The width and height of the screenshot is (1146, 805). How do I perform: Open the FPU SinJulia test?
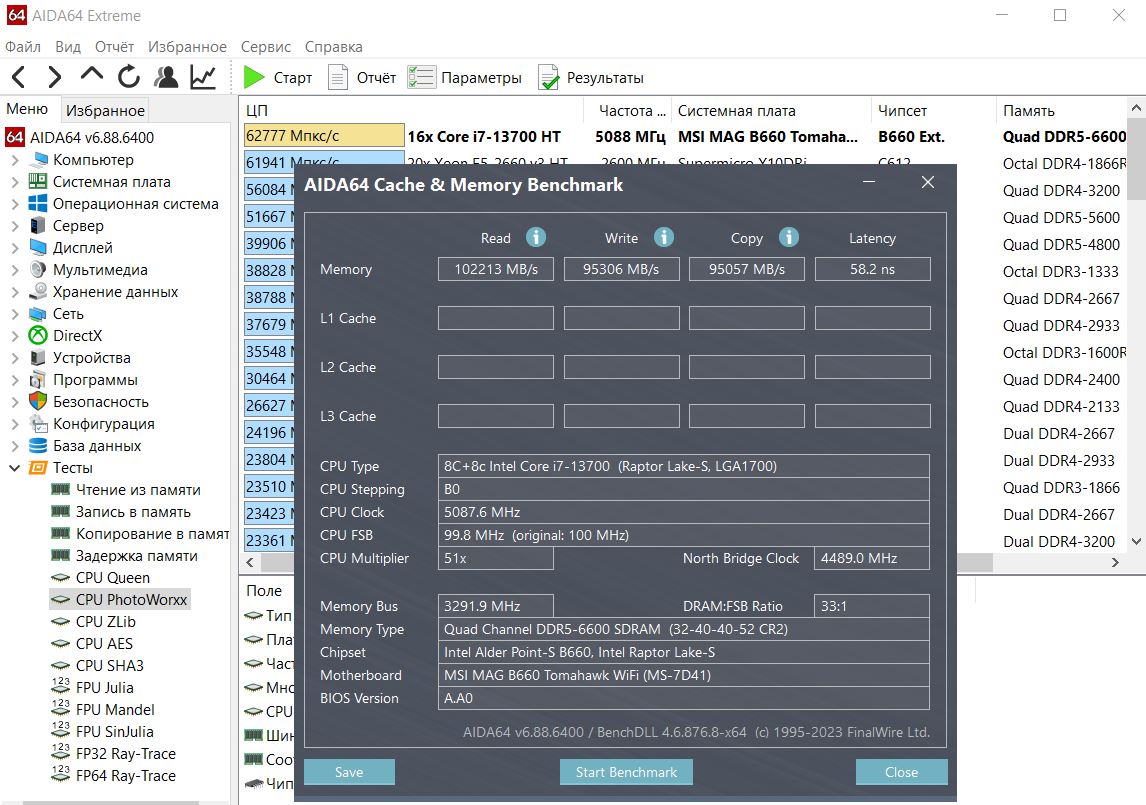click(114, 731)
